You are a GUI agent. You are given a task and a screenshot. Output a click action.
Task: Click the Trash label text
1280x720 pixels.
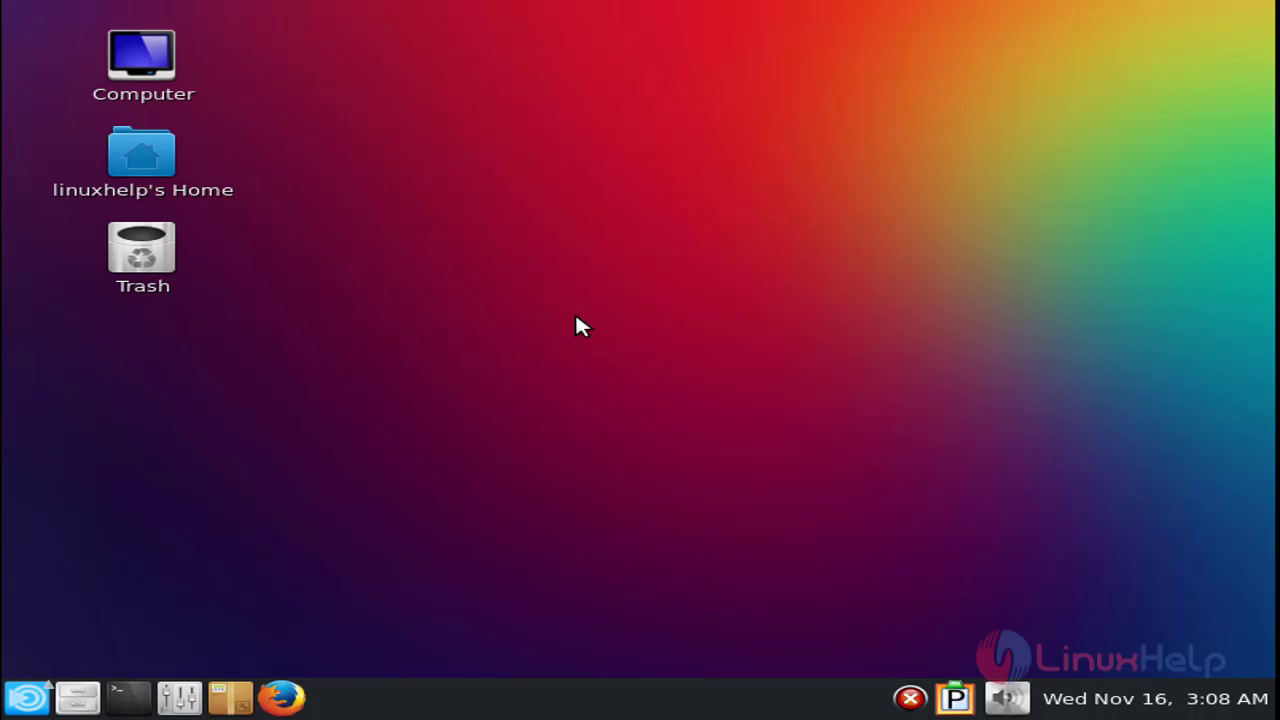tap(142, 285)
